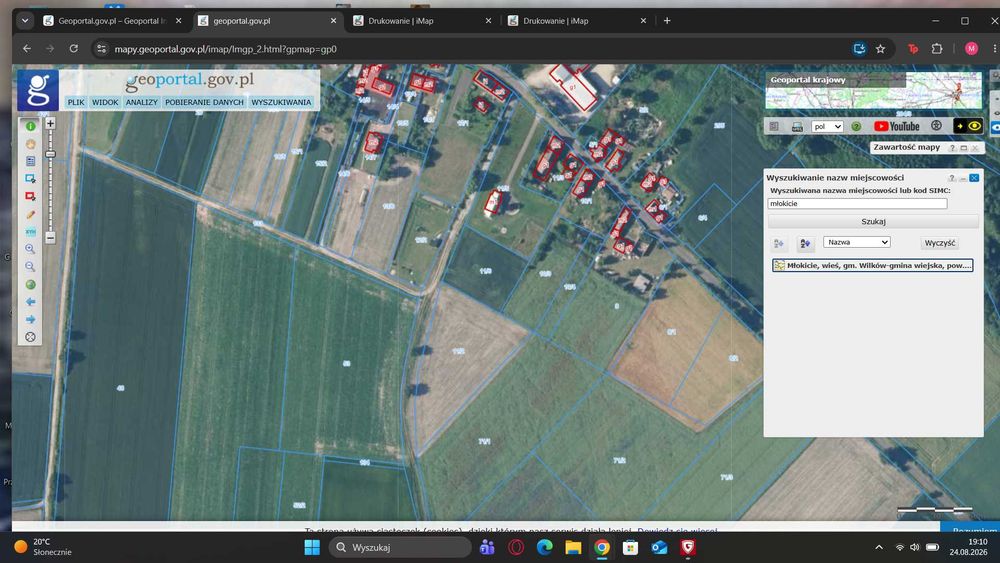Activate the magnifier zoom-in tool
The width and height of the screenshot is (1000, 563).
pos(30,249)
